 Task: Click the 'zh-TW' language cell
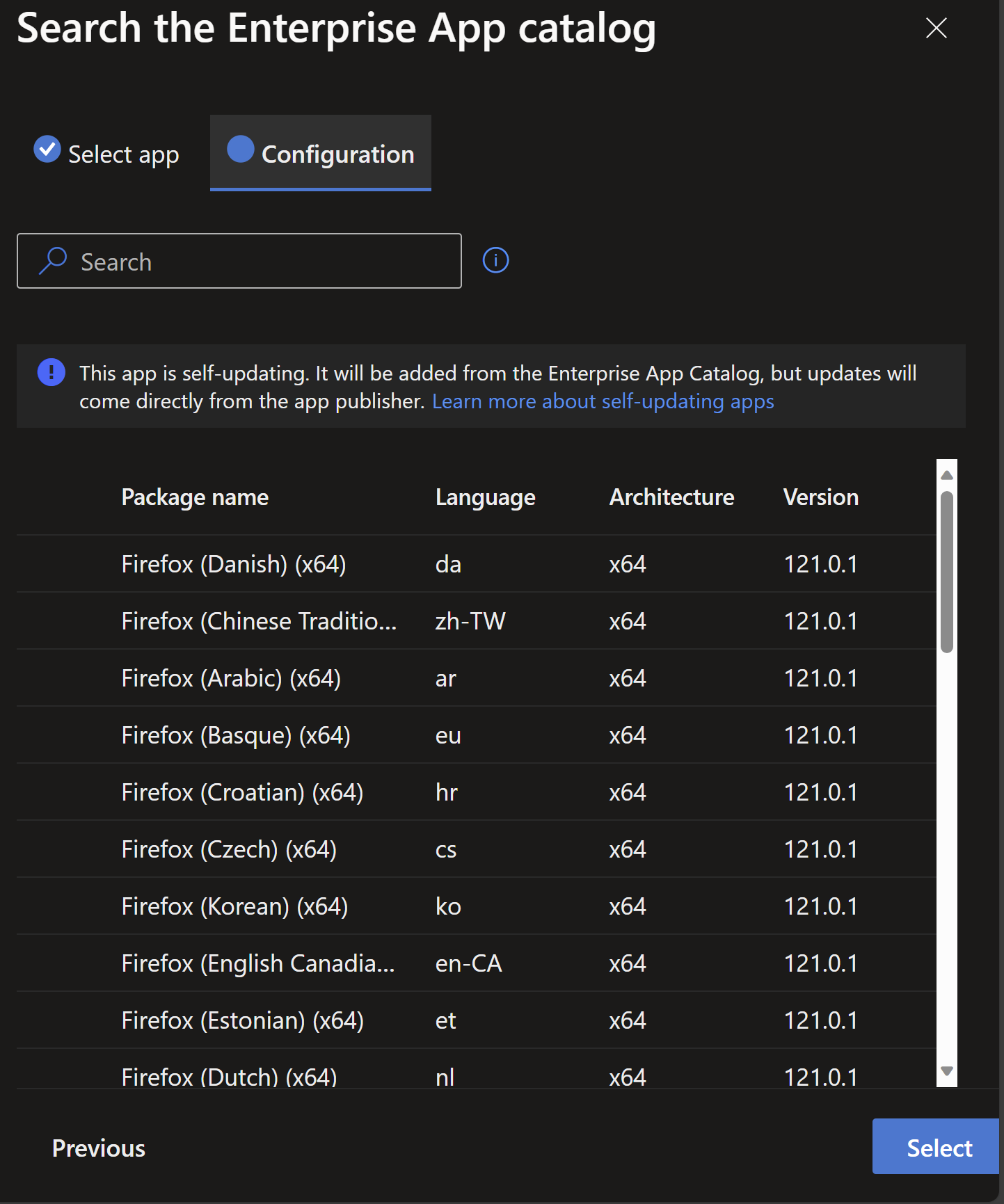click(470, 621)
